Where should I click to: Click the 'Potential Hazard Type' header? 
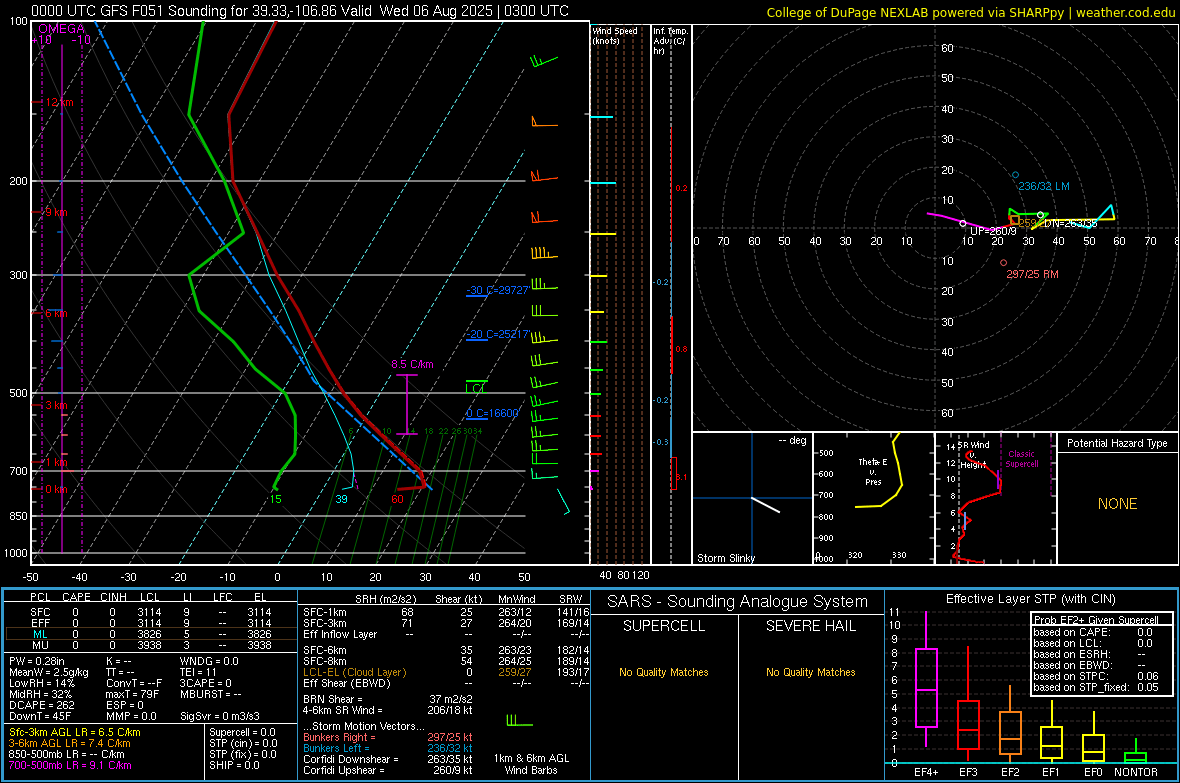point(1117,443)
